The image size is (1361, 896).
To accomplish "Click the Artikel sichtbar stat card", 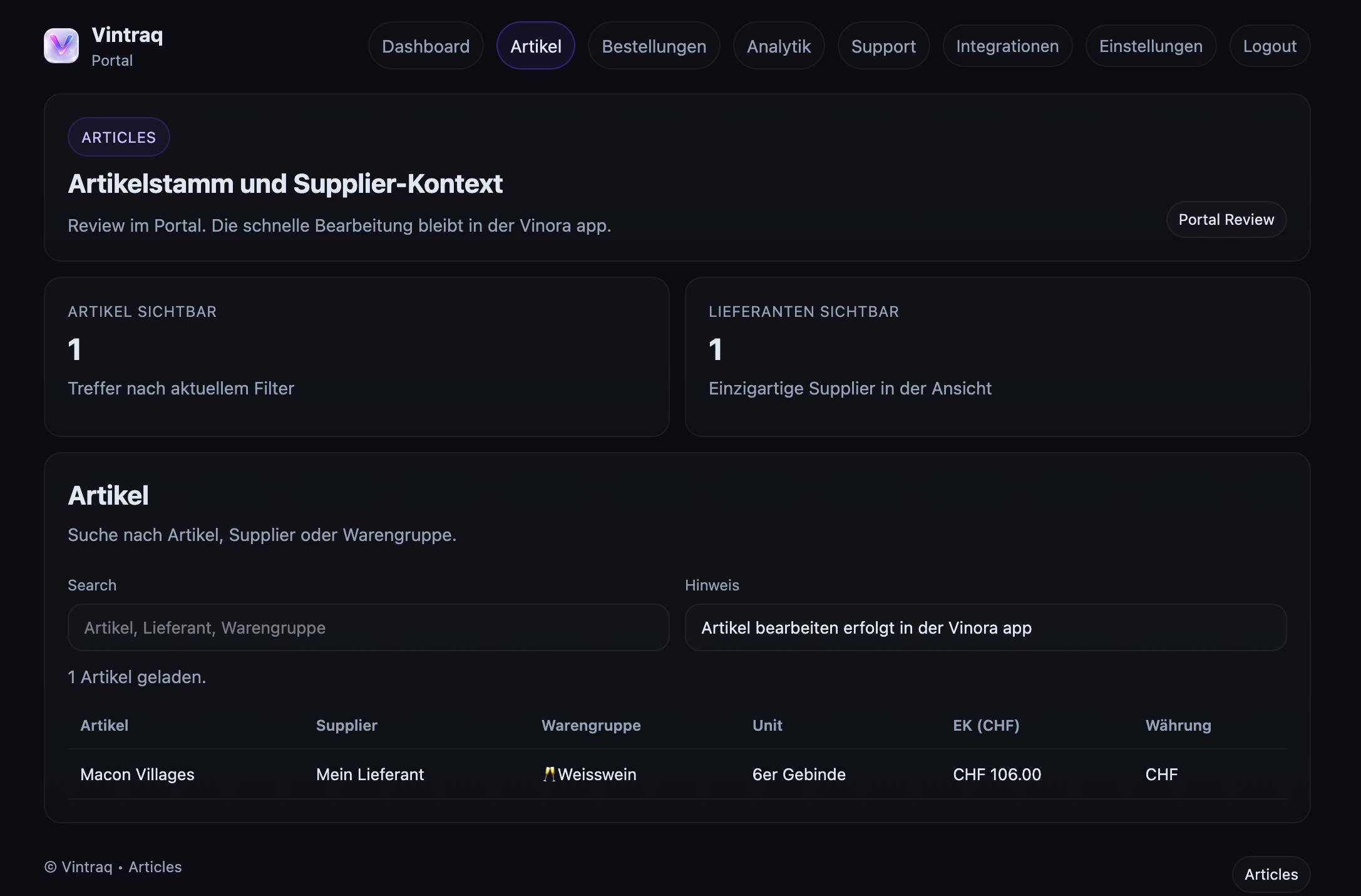I will [357, 357].
